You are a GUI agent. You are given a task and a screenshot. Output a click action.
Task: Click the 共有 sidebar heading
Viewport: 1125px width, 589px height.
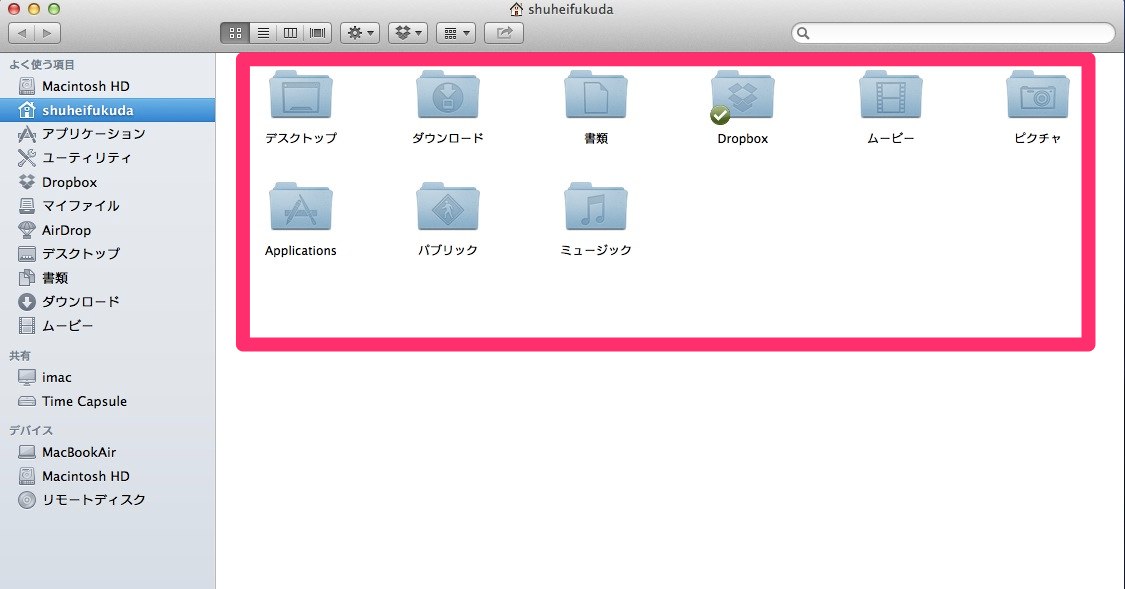click(19, 356)
